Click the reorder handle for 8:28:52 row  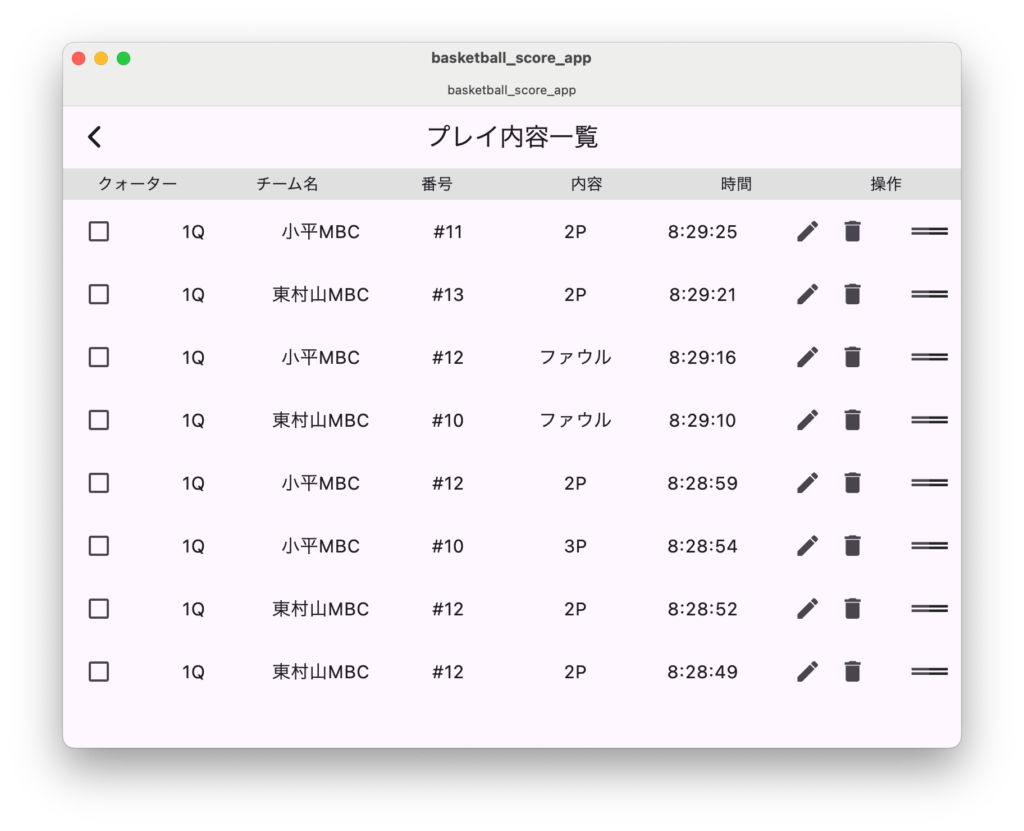point(929,609)
